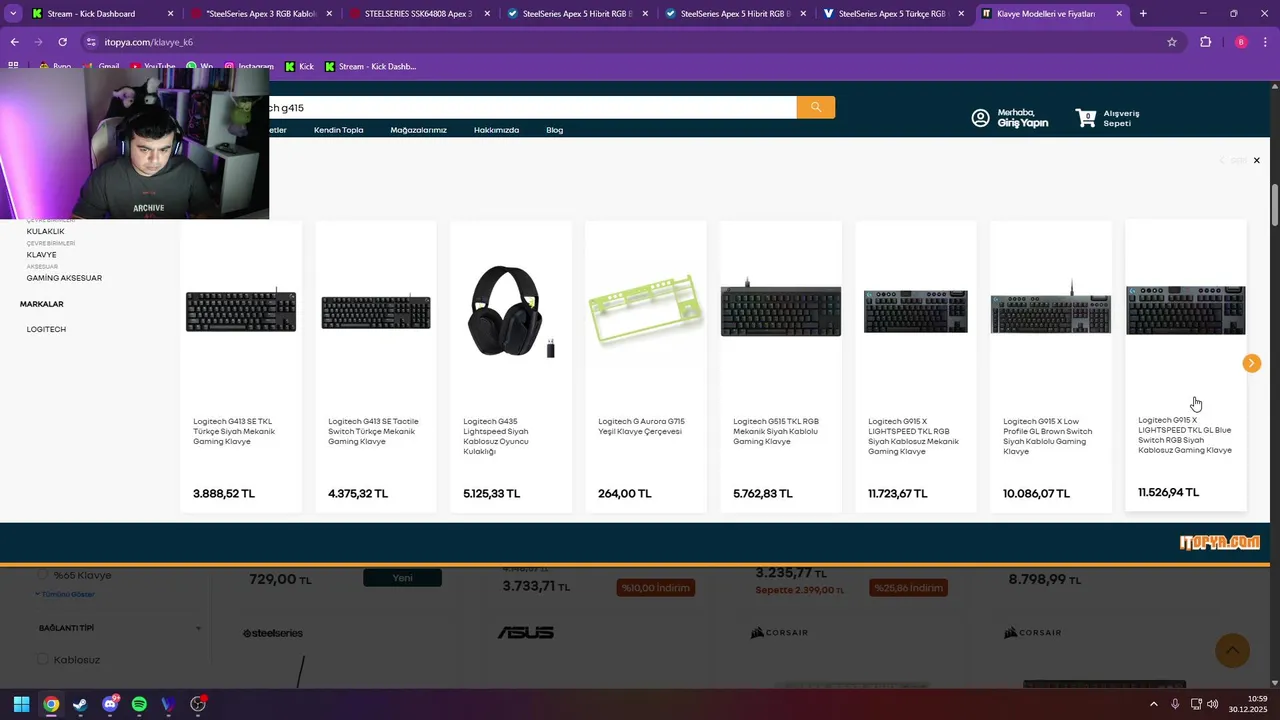The image size is (1280, 720).
Task: Open Stream - Kick Dashboard bookmark
Action: point(370,66)
